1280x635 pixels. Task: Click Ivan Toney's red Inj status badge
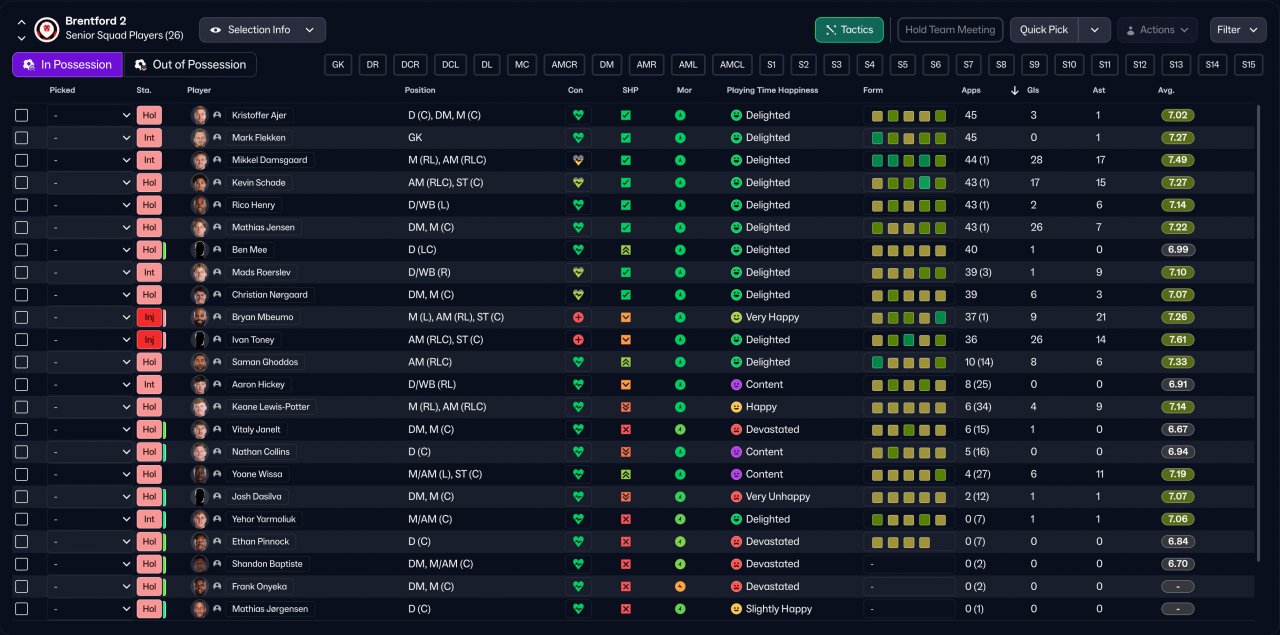[149, 340]
